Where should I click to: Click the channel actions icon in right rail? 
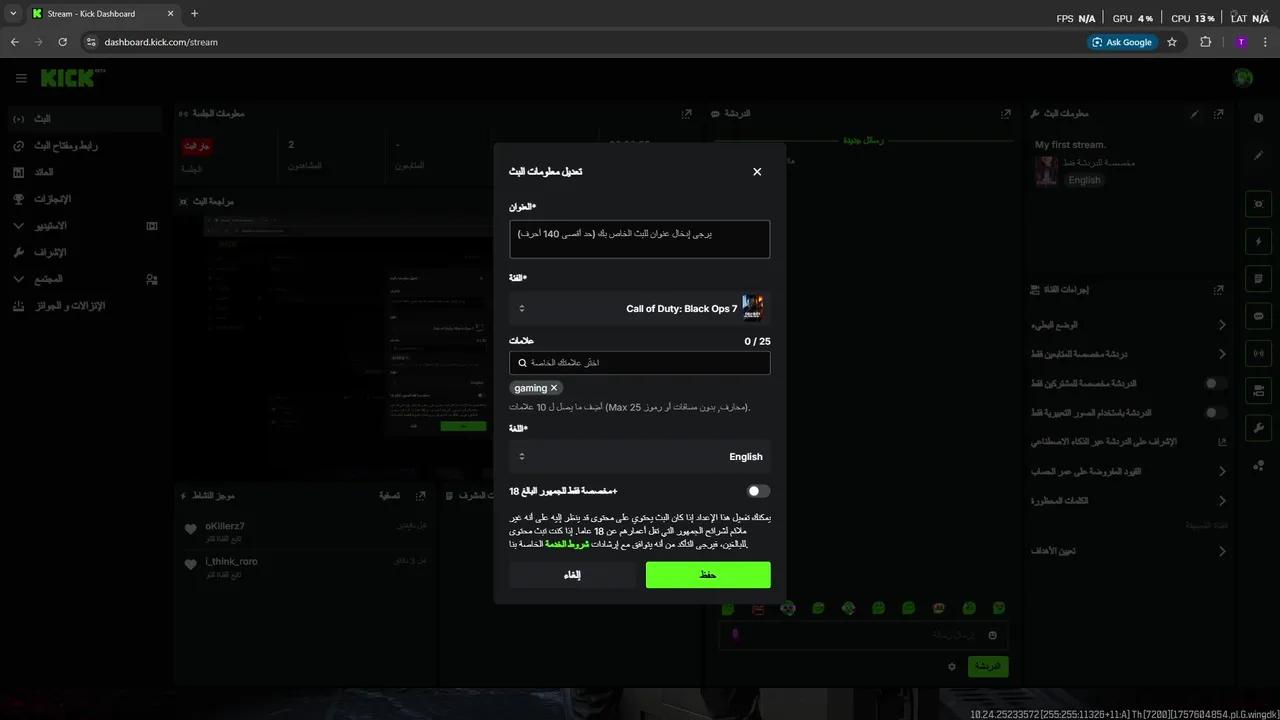(x=1258, y=390)
